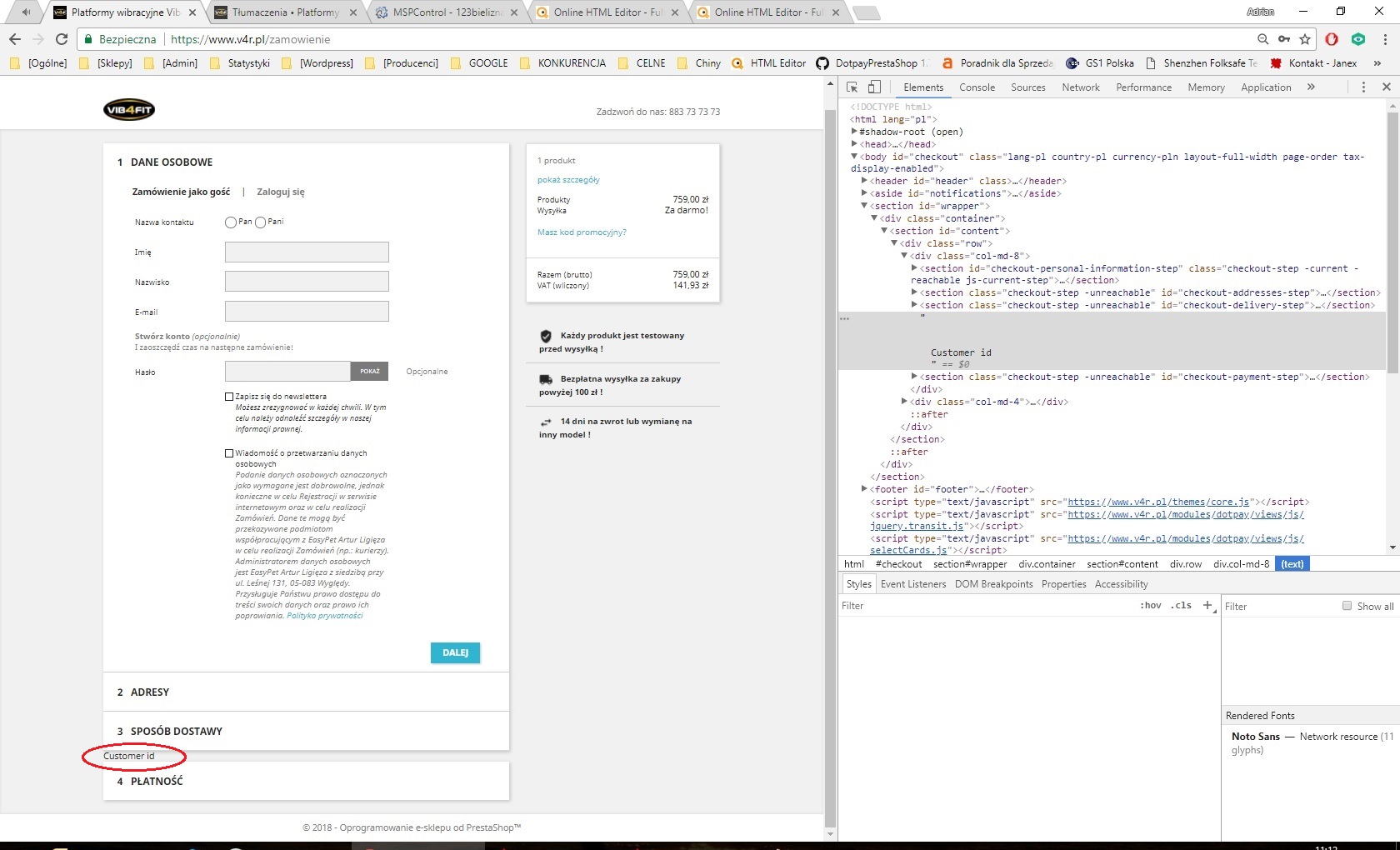This screenshot has width=1400, height=850.
Task: Toggle the .cls class editor
Action: click(x=1181, y=606)
